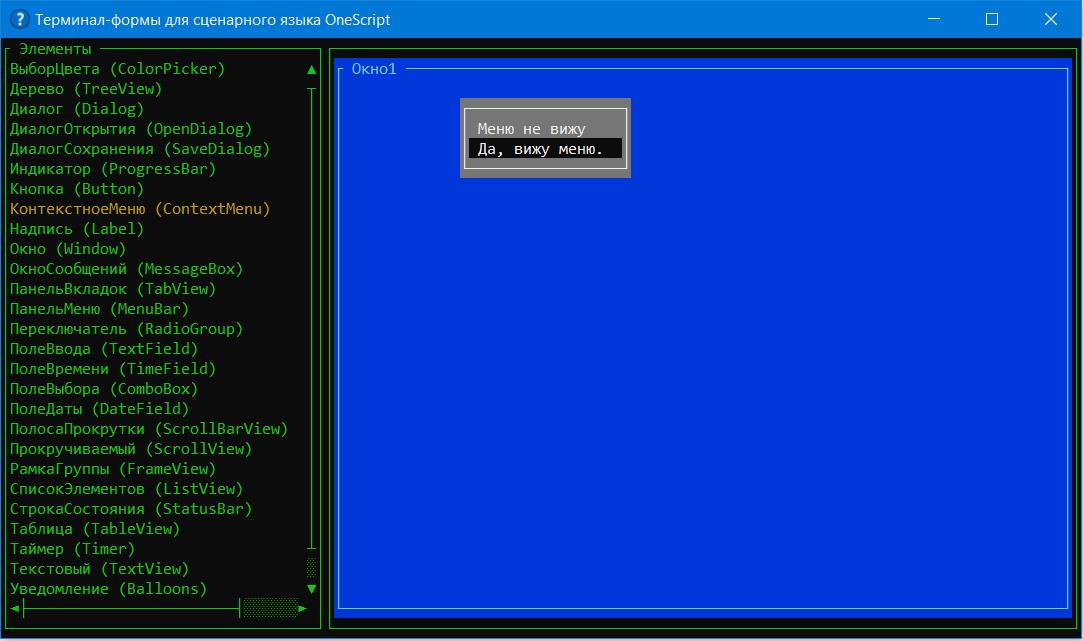
Task: Click ПолосаПрокрутки (ScrollBarView) entry
Action: click(x=149, y=429)
